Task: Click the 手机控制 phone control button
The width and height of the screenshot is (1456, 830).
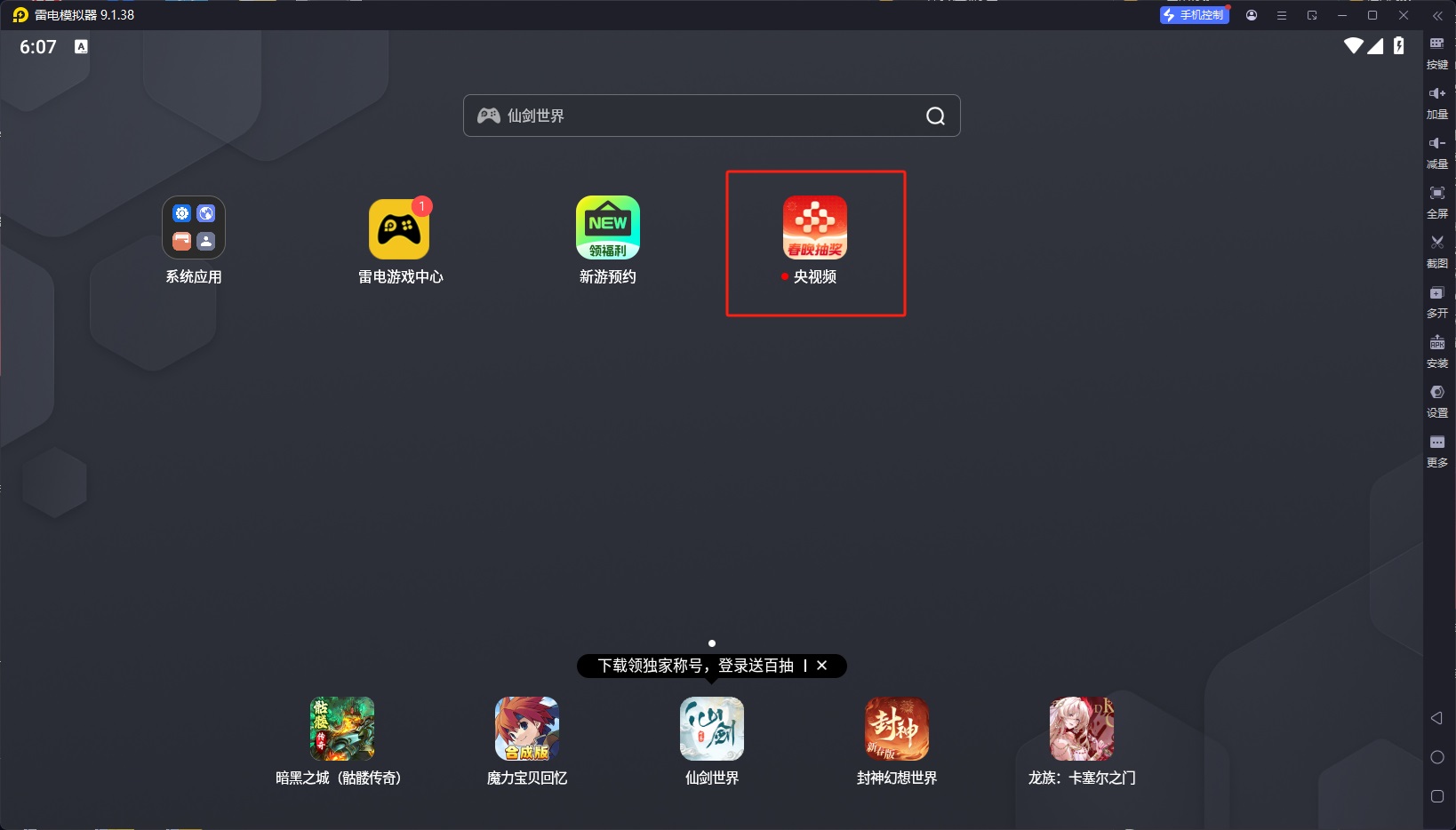Action: point(1194,15)
